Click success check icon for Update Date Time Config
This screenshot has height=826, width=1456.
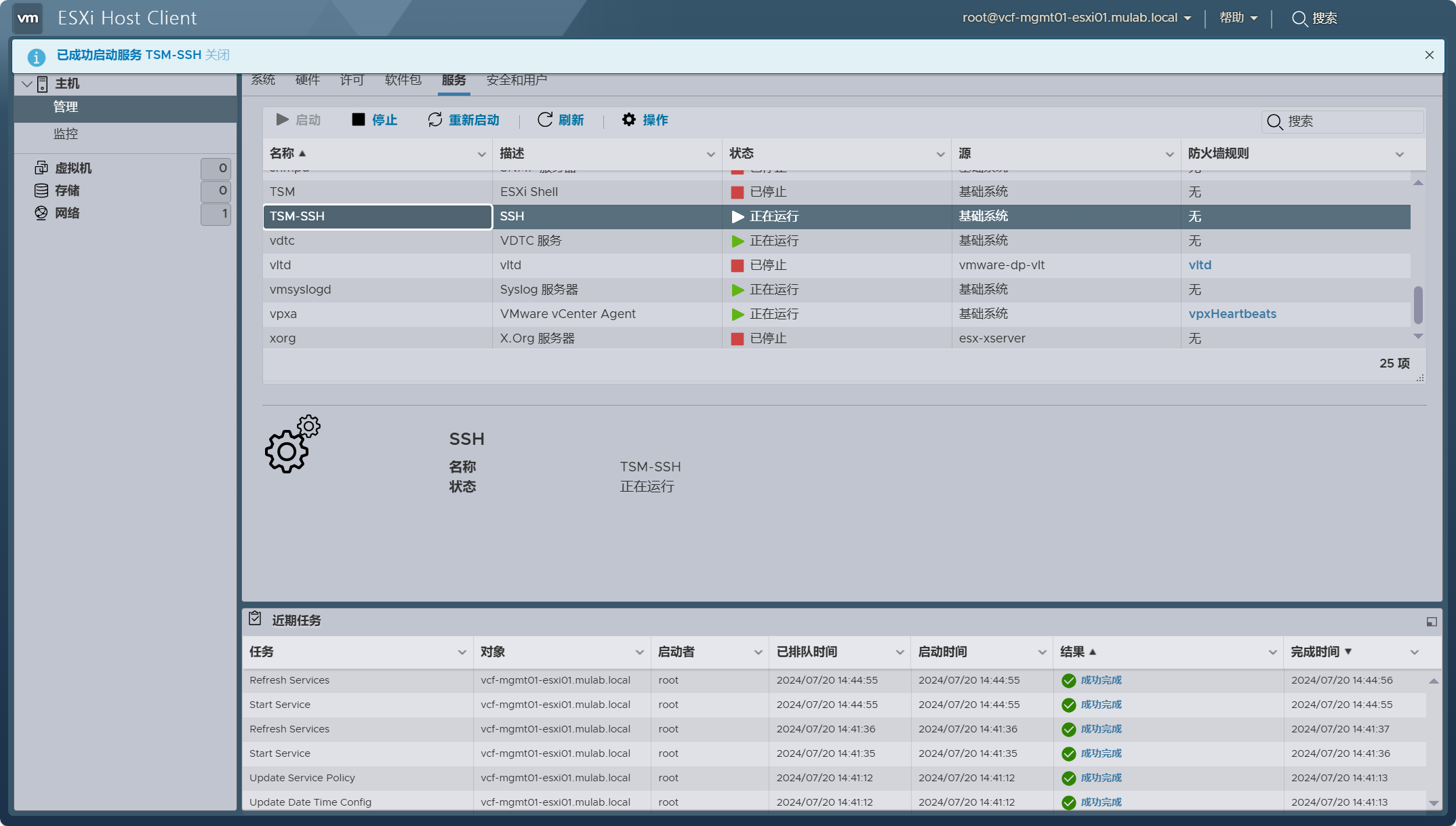coord(1069,803)
